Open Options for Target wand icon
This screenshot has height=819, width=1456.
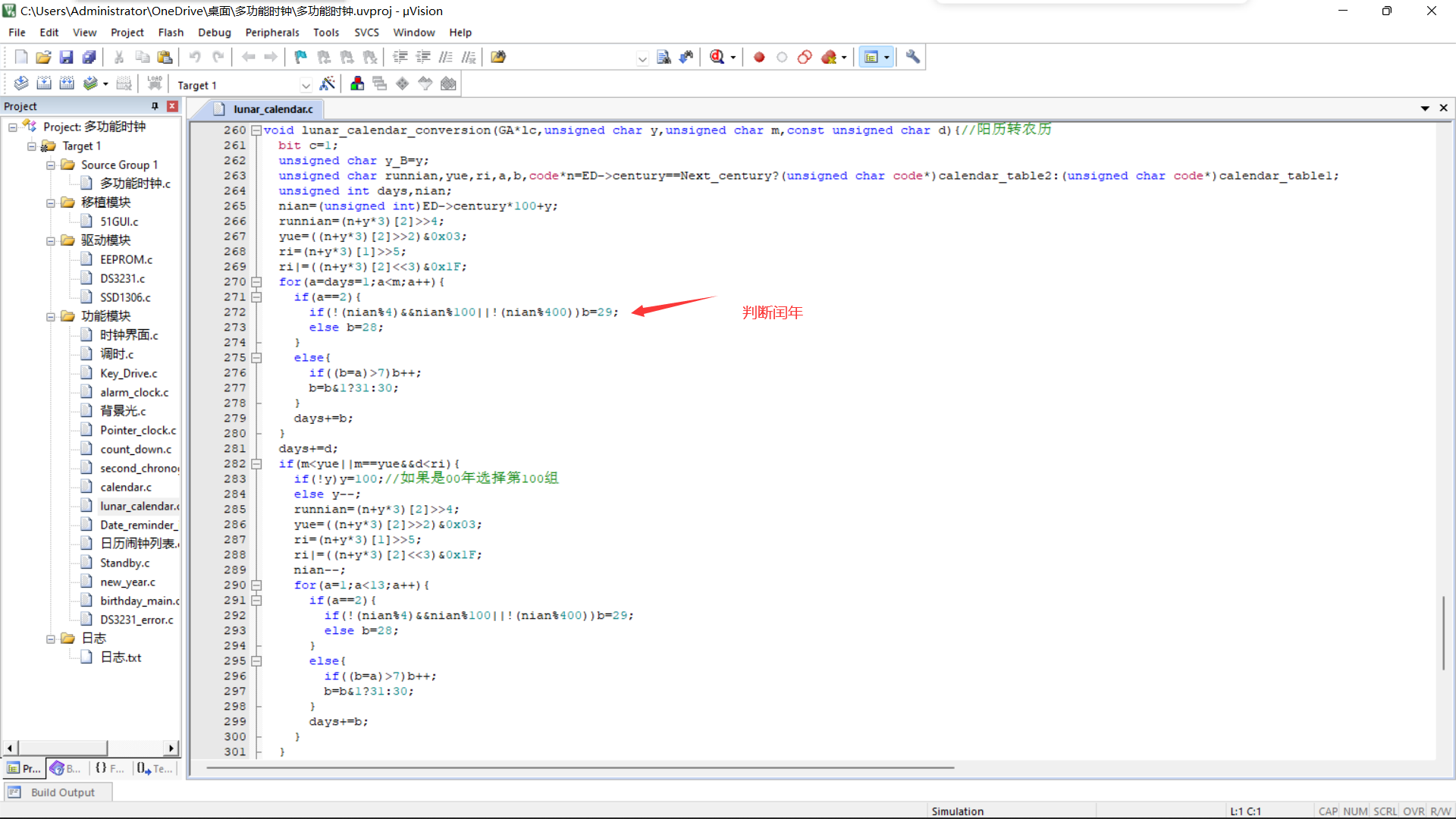tap(328, 83)
